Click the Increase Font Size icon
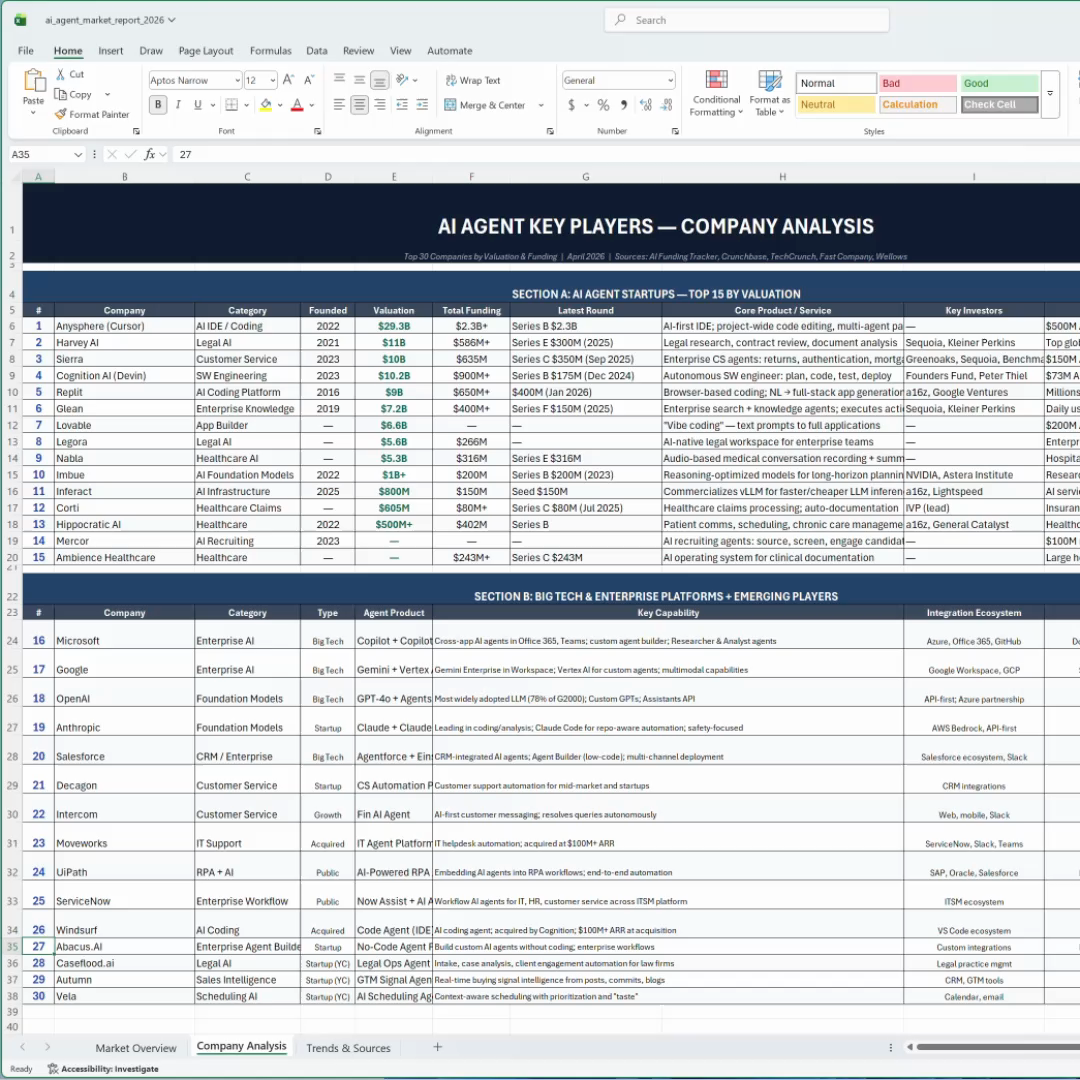 point(288,80)
